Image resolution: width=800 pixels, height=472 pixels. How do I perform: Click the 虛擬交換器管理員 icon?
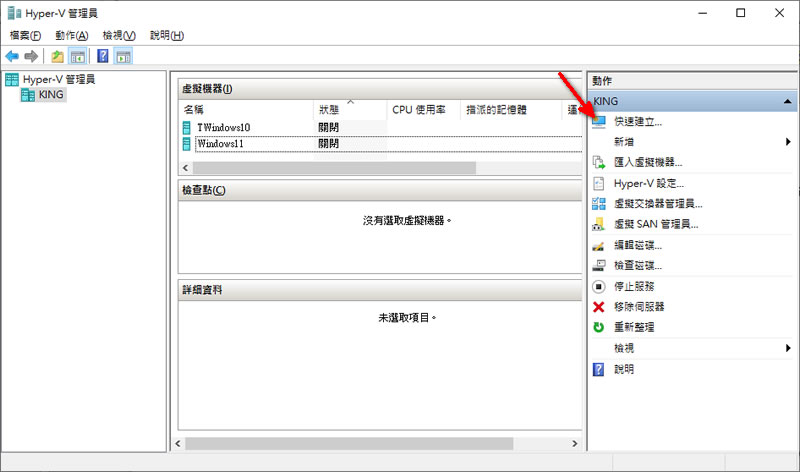point(598,204)
